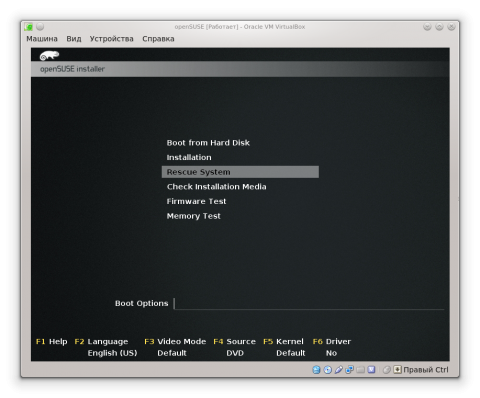Viewport: 480px width, 398px height.
Task: Minimize the VirtualBox window
Action: click(427, 27)
